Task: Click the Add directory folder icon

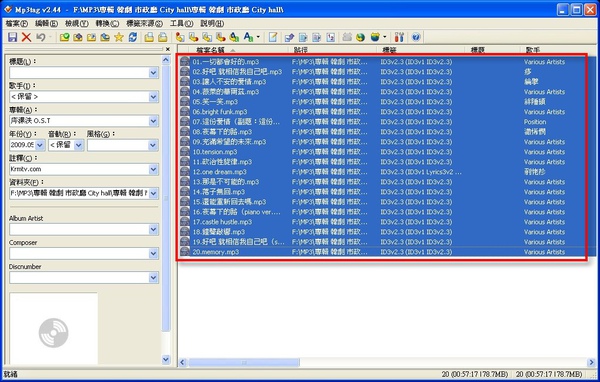Action: point(78,37)
